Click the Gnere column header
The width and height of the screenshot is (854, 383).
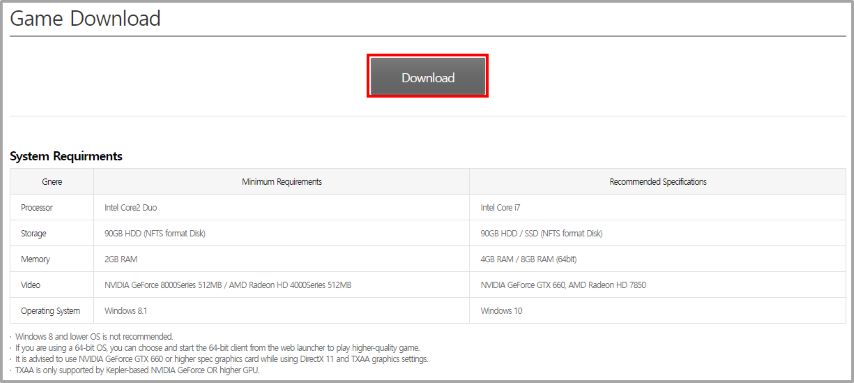pos(52,182)
